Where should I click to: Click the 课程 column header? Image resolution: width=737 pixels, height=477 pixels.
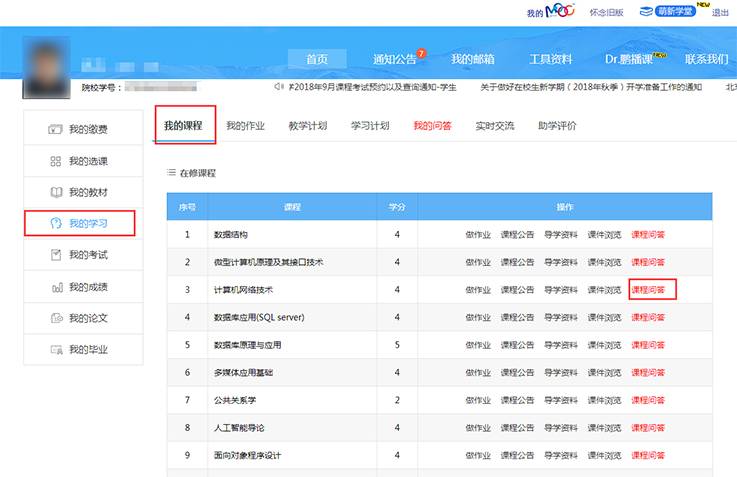pyautogui.click(x=292, y=207)
